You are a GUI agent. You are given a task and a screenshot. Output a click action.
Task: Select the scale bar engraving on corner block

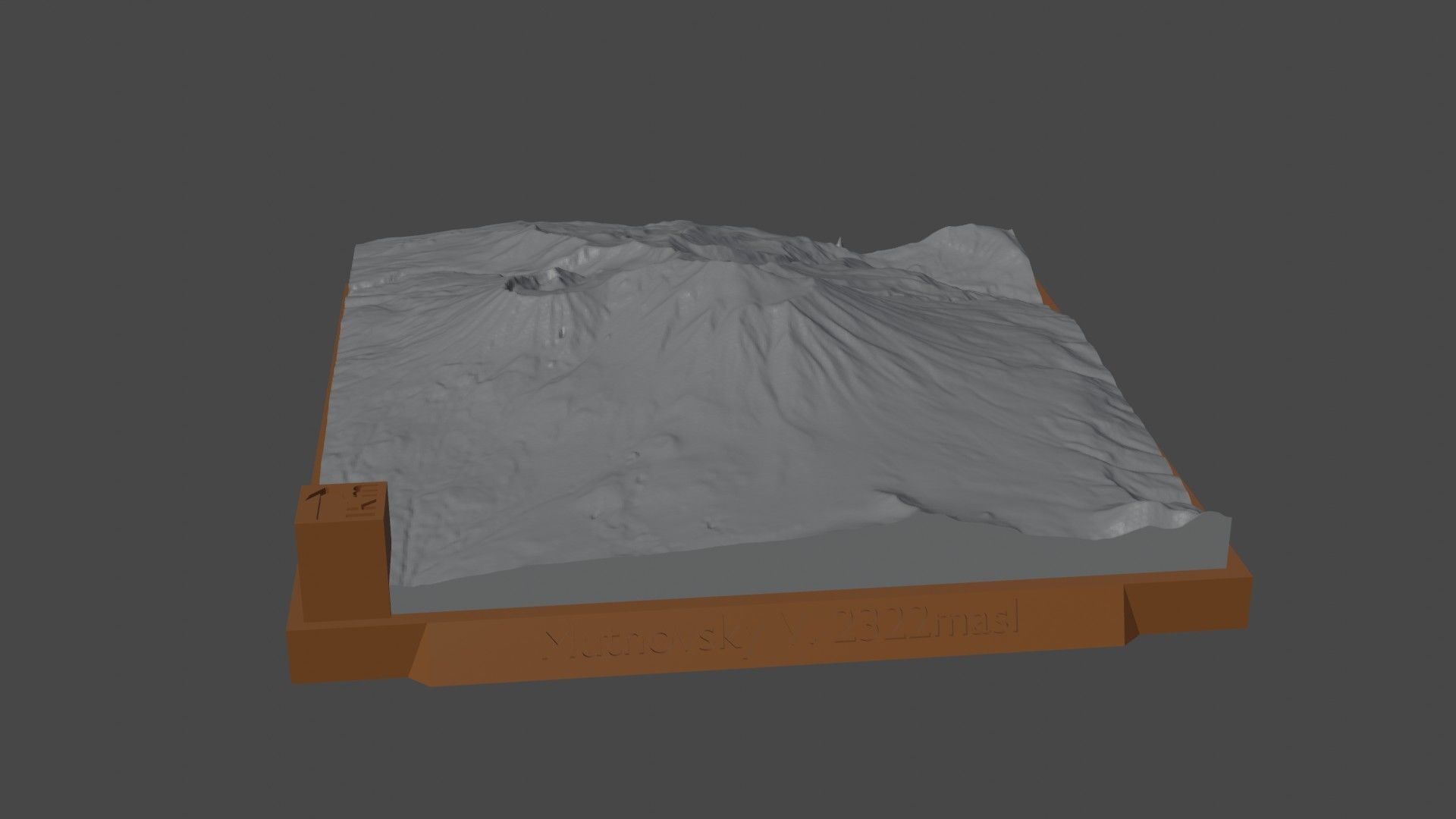[361, 500]
